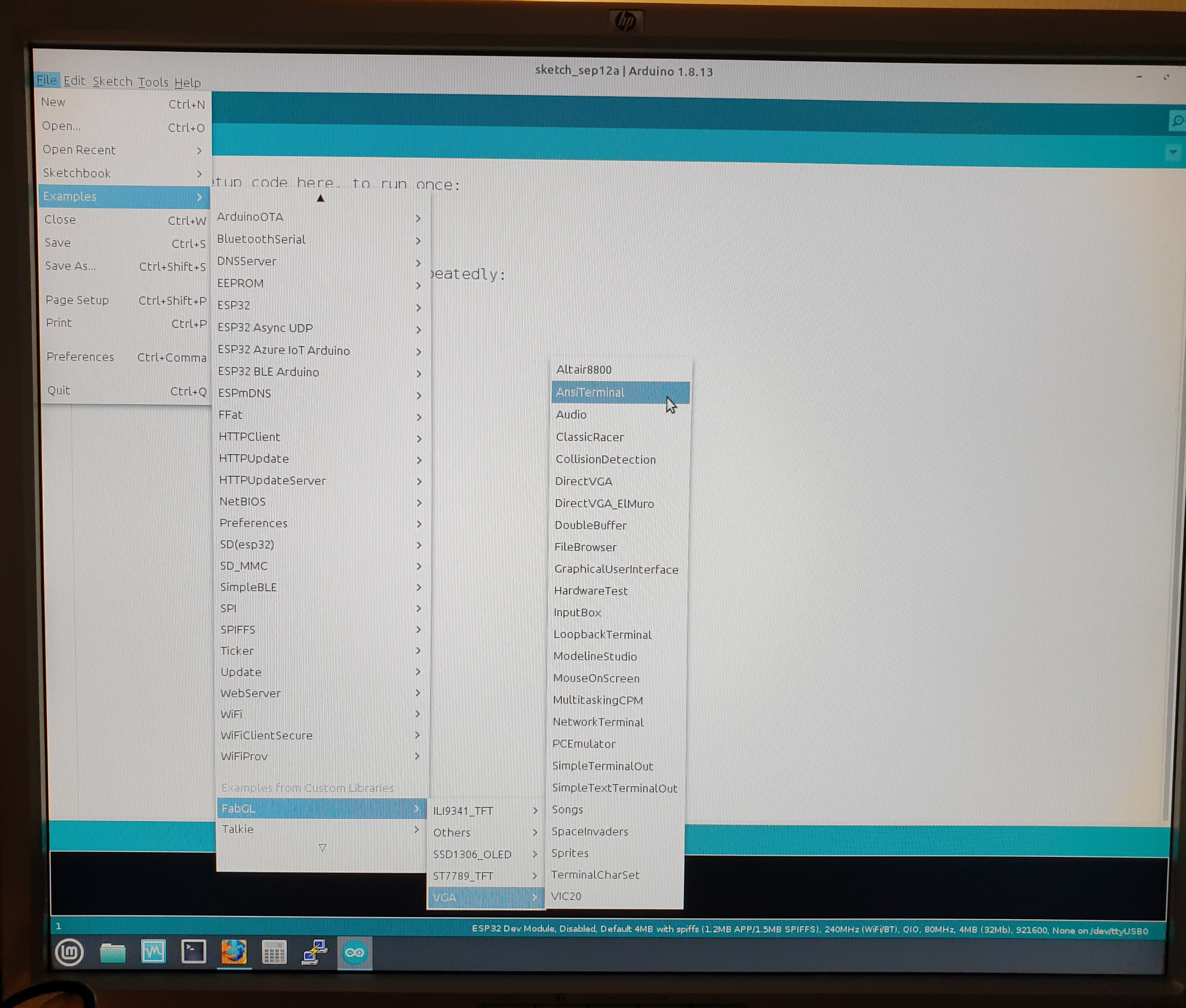This screenshot has width=1186, height=1008.
Task: Open the PCEmulator example
Action: tap(617, 744)
